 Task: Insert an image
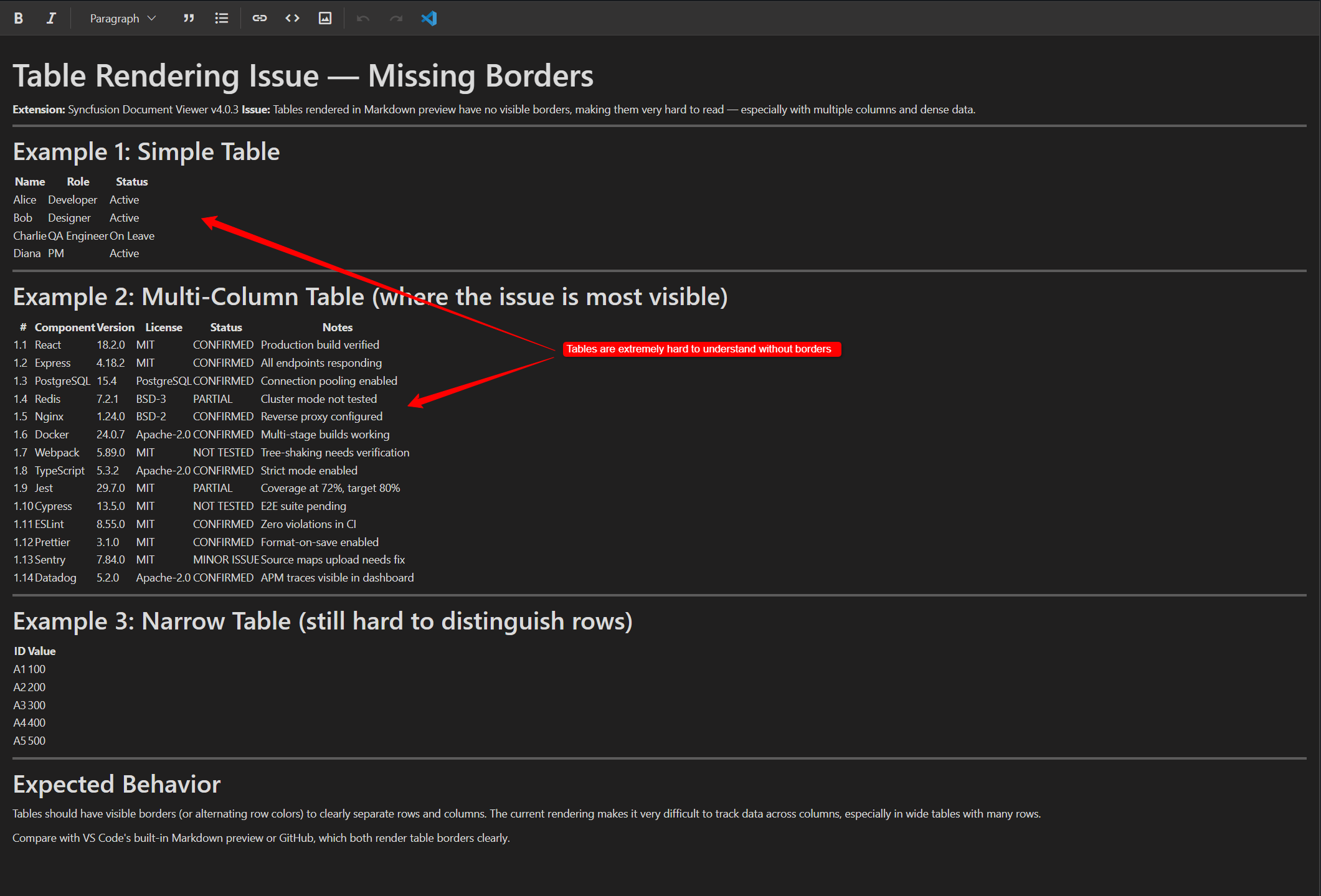tap(325, 18)
